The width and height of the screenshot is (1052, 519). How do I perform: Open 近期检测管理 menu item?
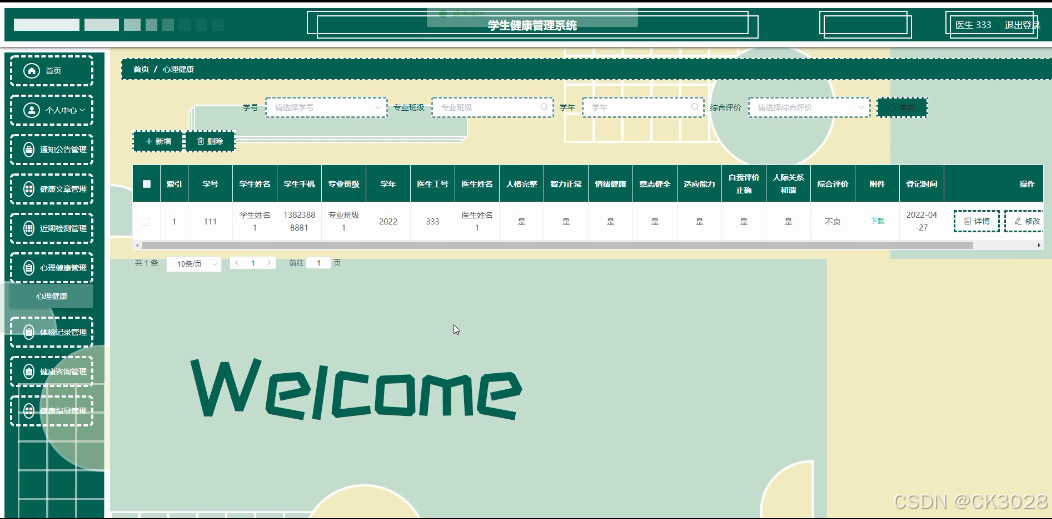click(52, 228)
